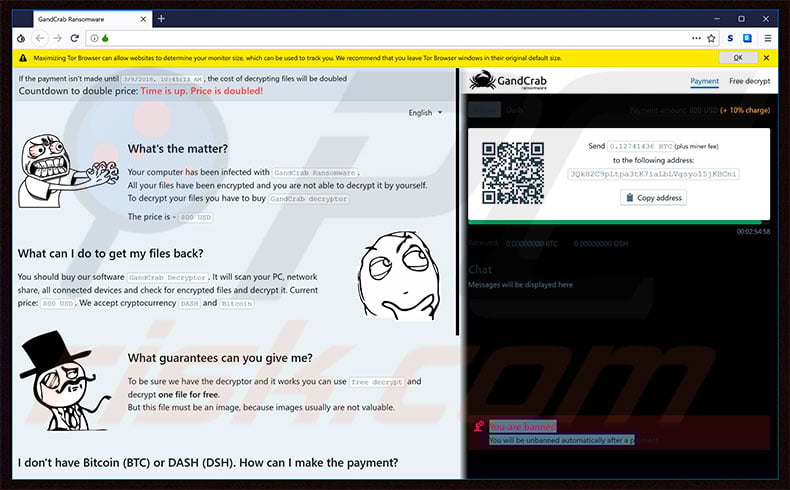Switch to the Payment tab
Screen dimensions: 790x490
click(704, 81)
